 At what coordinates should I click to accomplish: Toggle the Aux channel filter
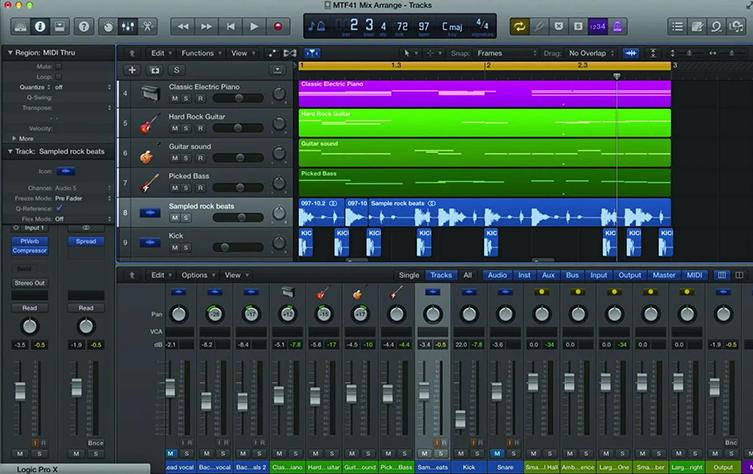point(548,275)
